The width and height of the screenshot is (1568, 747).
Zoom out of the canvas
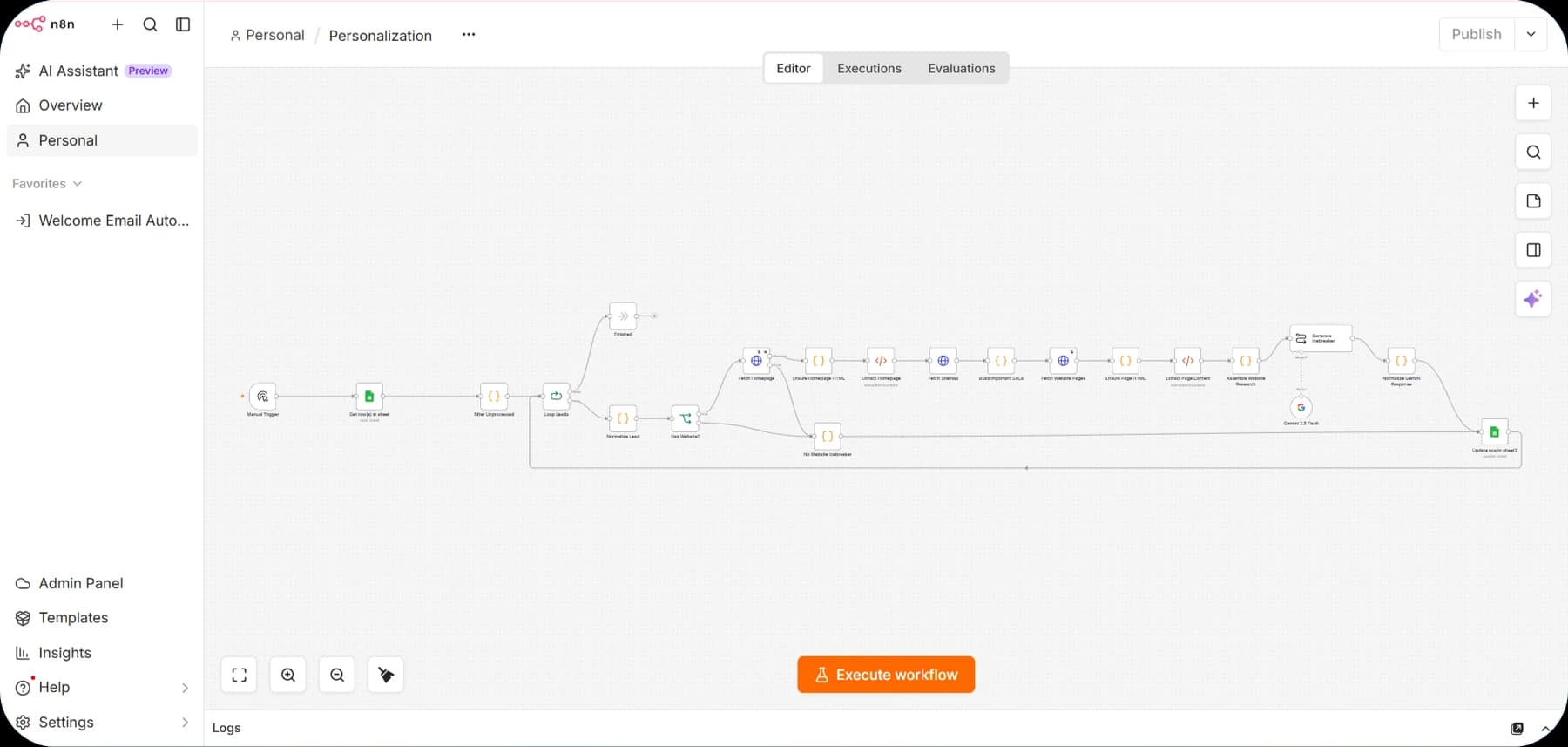click(x=337, y=675)
